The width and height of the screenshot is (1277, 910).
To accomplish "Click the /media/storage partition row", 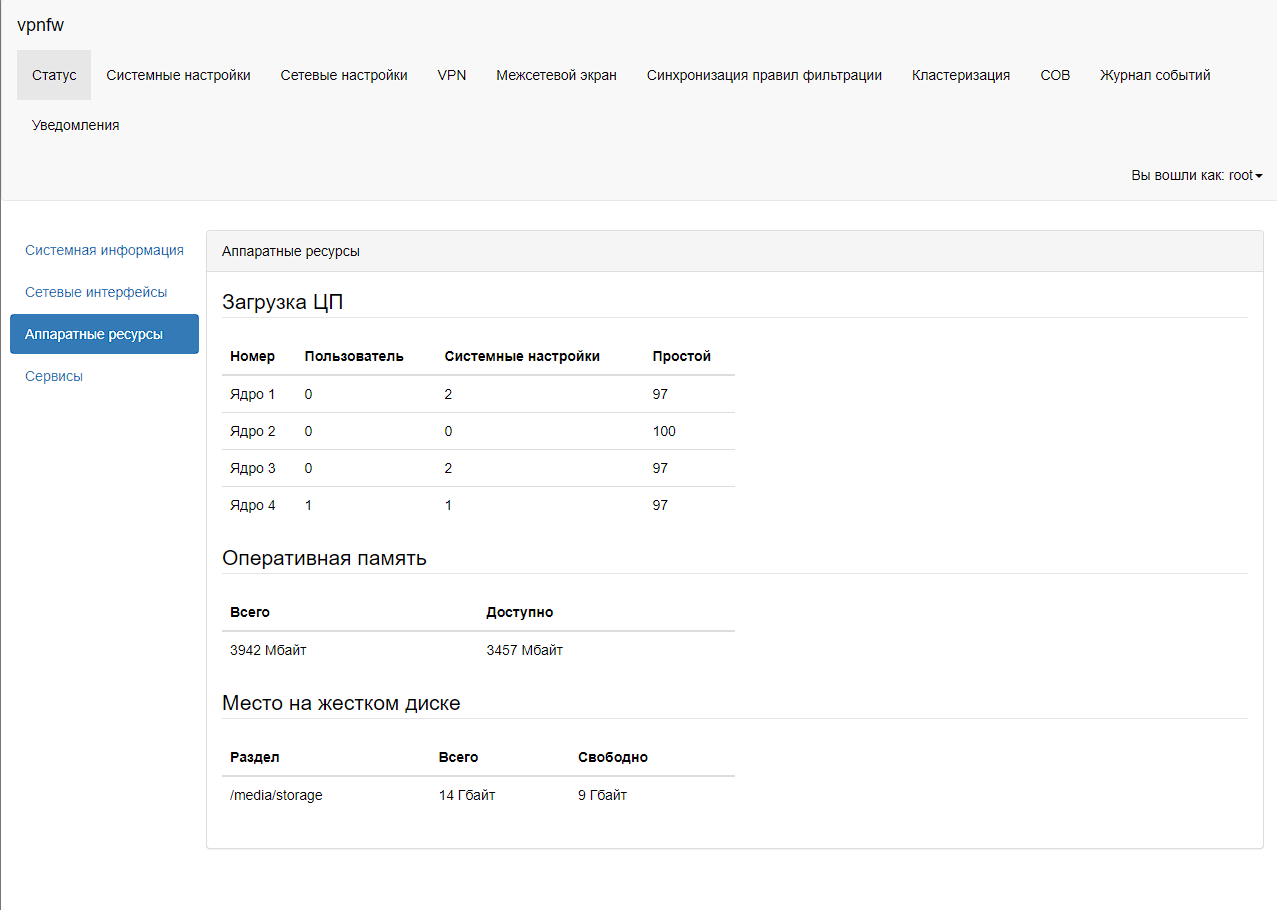I will click(x=276, y=795).
